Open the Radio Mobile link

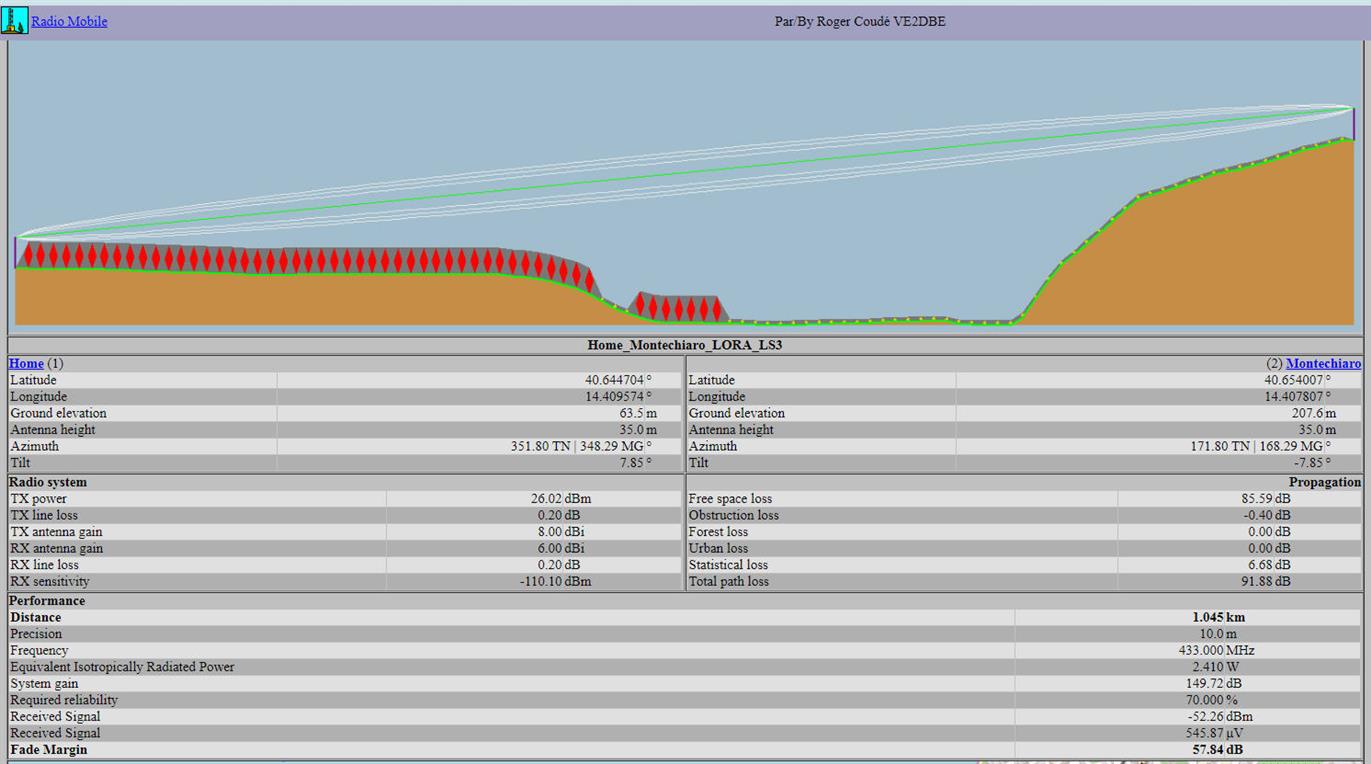pyautogui.click(x=69, y=21)
